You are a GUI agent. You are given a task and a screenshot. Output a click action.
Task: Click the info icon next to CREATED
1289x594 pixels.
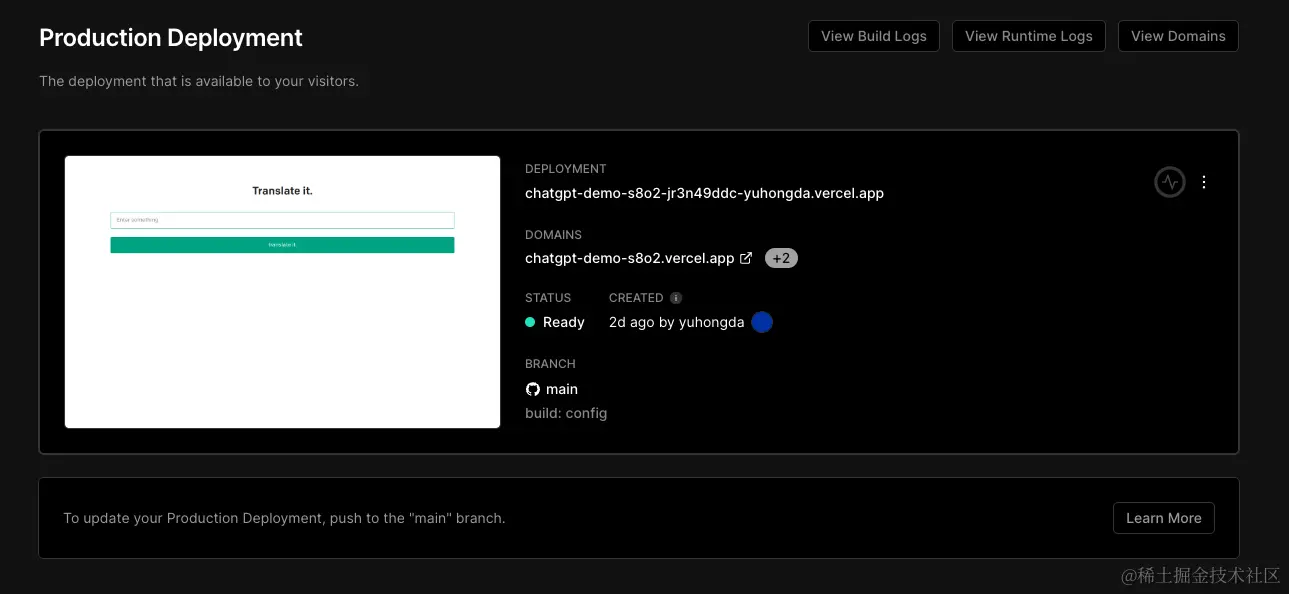[676, 298]
